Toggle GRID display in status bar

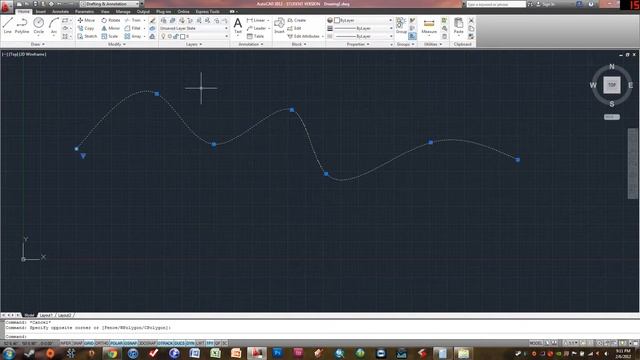89,343
